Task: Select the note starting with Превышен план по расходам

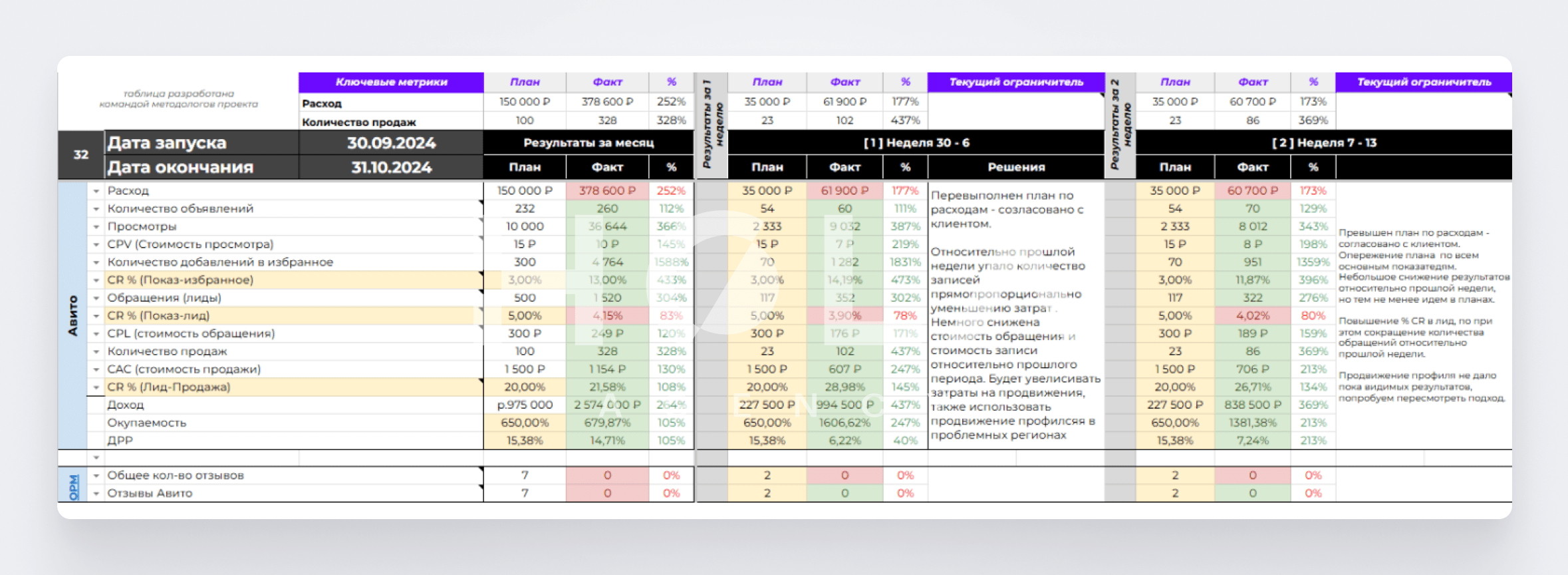Action: pos(1424,315)
